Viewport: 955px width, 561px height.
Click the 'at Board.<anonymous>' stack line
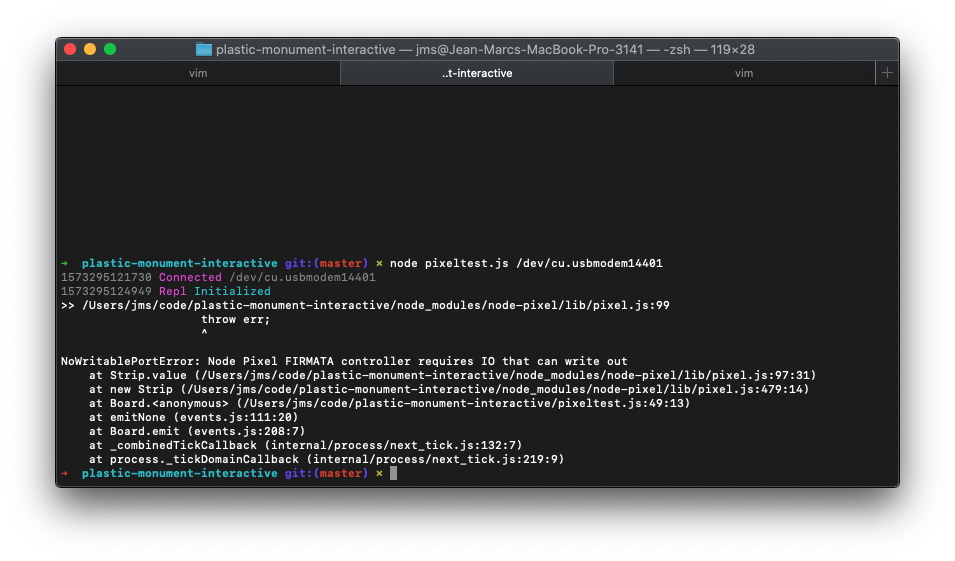click(390, 403)
